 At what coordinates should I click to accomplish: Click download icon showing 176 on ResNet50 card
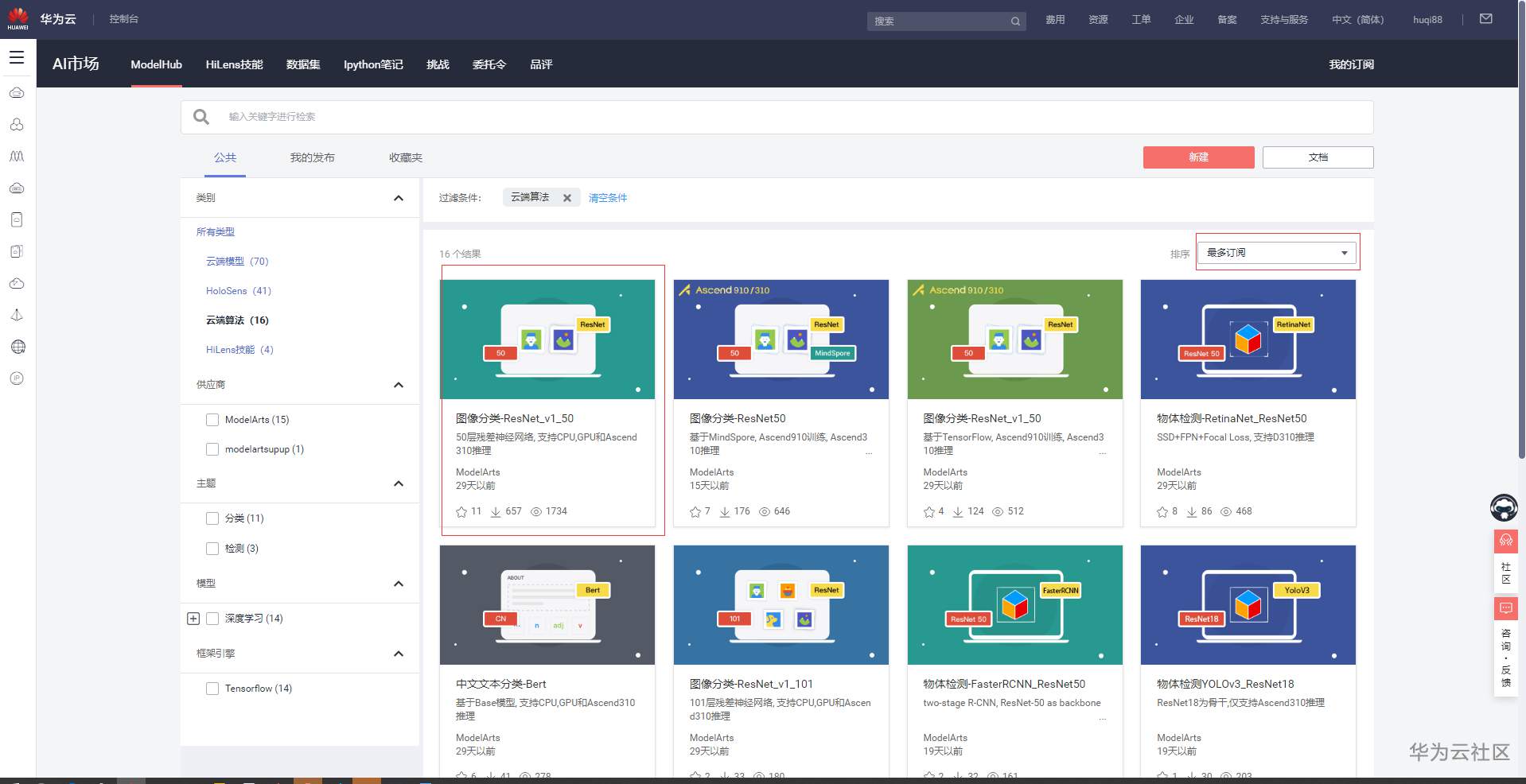coord(725,512)
